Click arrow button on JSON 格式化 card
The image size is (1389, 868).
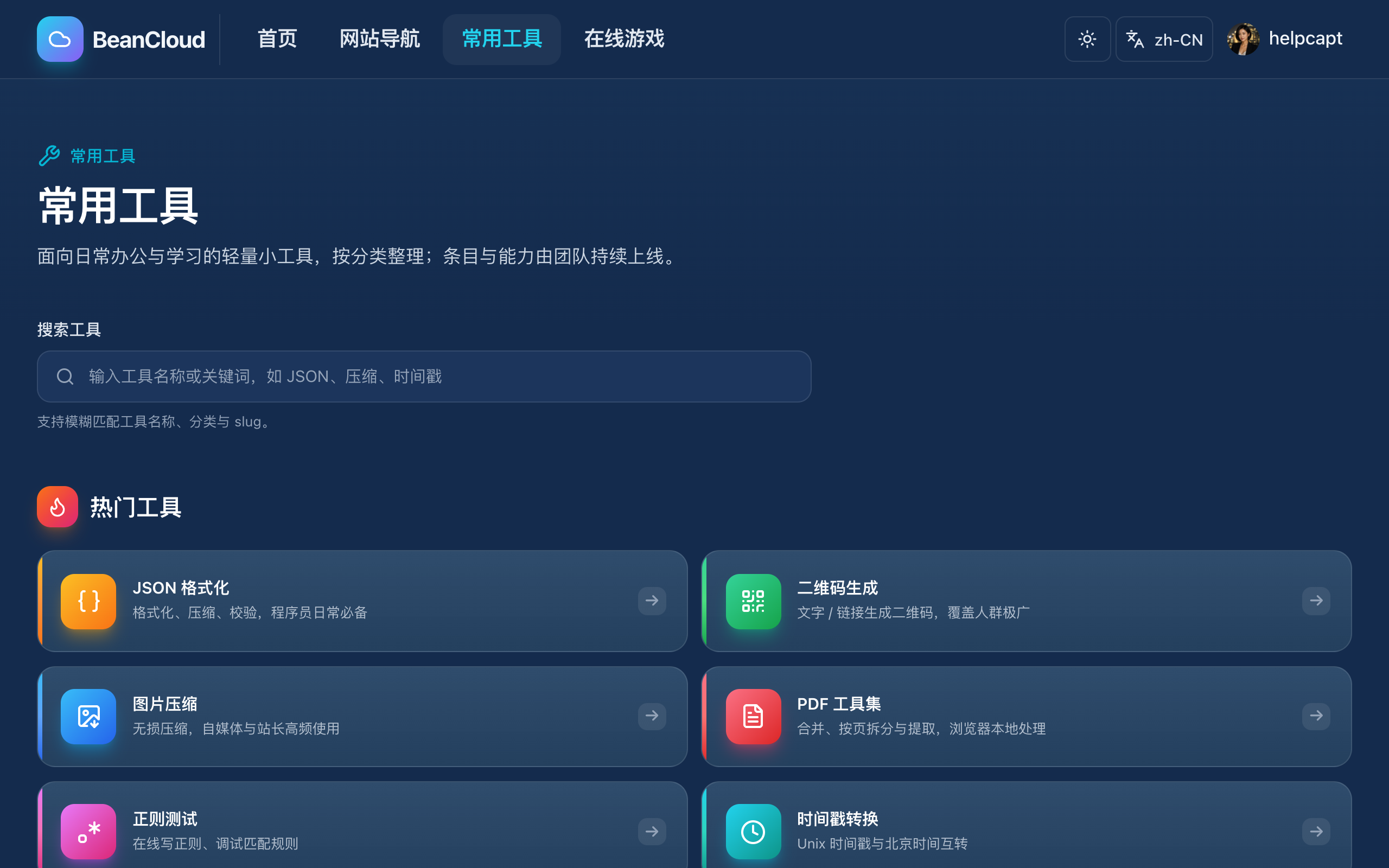tap(652, 601)
